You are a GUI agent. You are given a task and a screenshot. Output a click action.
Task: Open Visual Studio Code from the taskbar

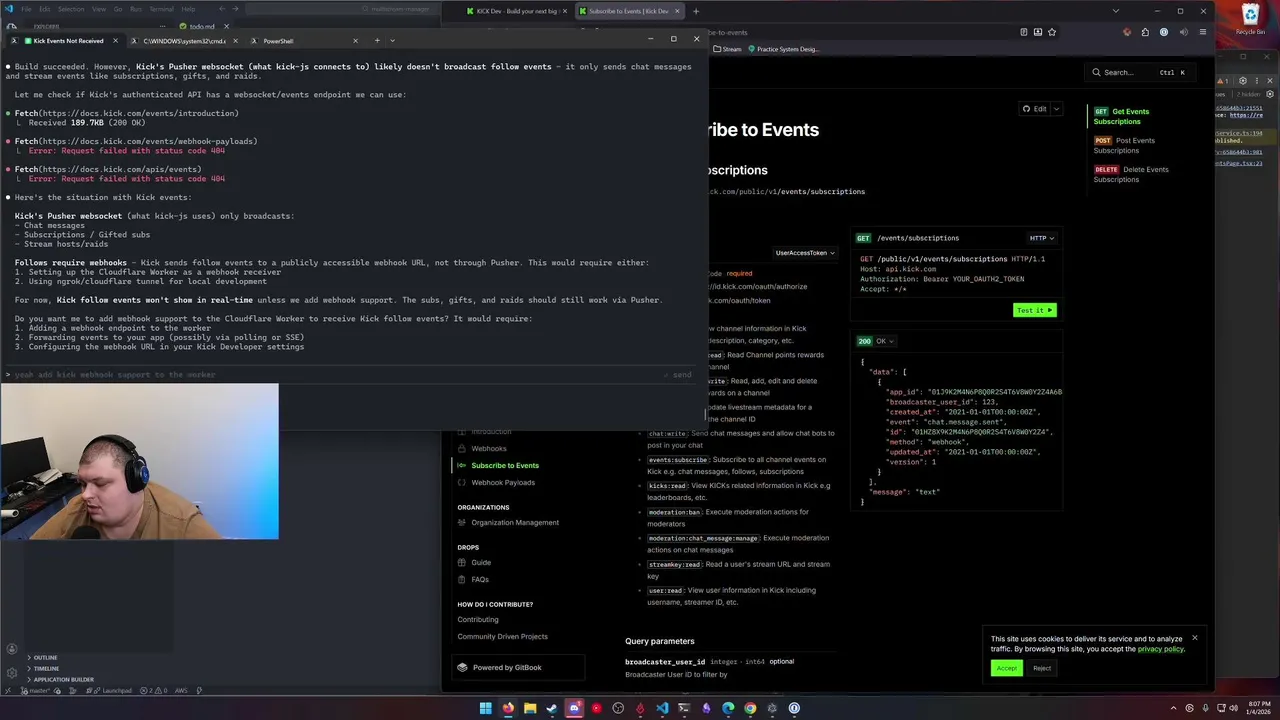click(662, 708)
